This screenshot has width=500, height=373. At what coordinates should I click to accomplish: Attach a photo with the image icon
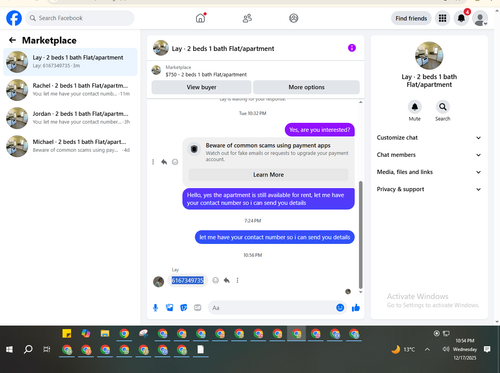(170, 308)
